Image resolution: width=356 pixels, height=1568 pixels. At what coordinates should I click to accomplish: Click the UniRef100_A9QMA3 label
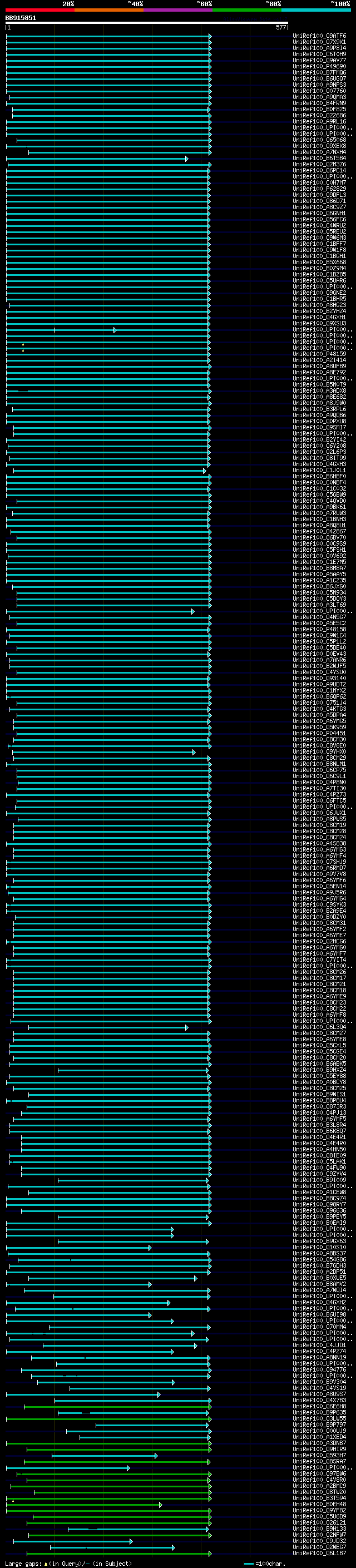tap(319, 97)
